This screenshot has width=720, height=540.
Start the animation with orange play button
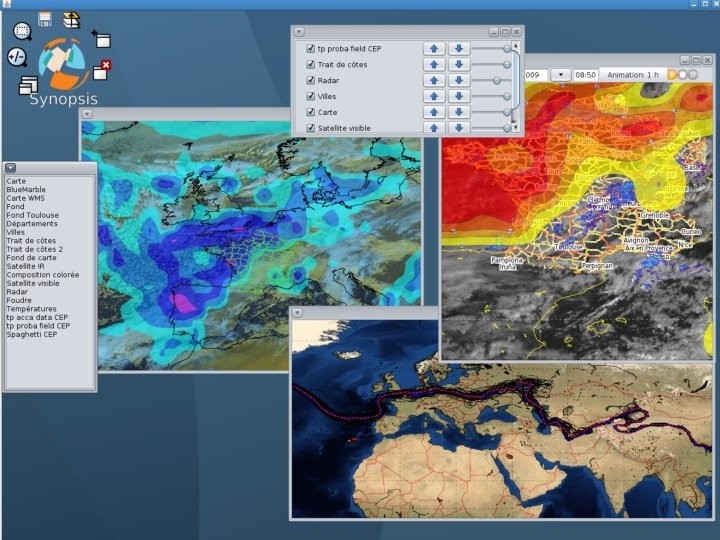coord(672,75)
